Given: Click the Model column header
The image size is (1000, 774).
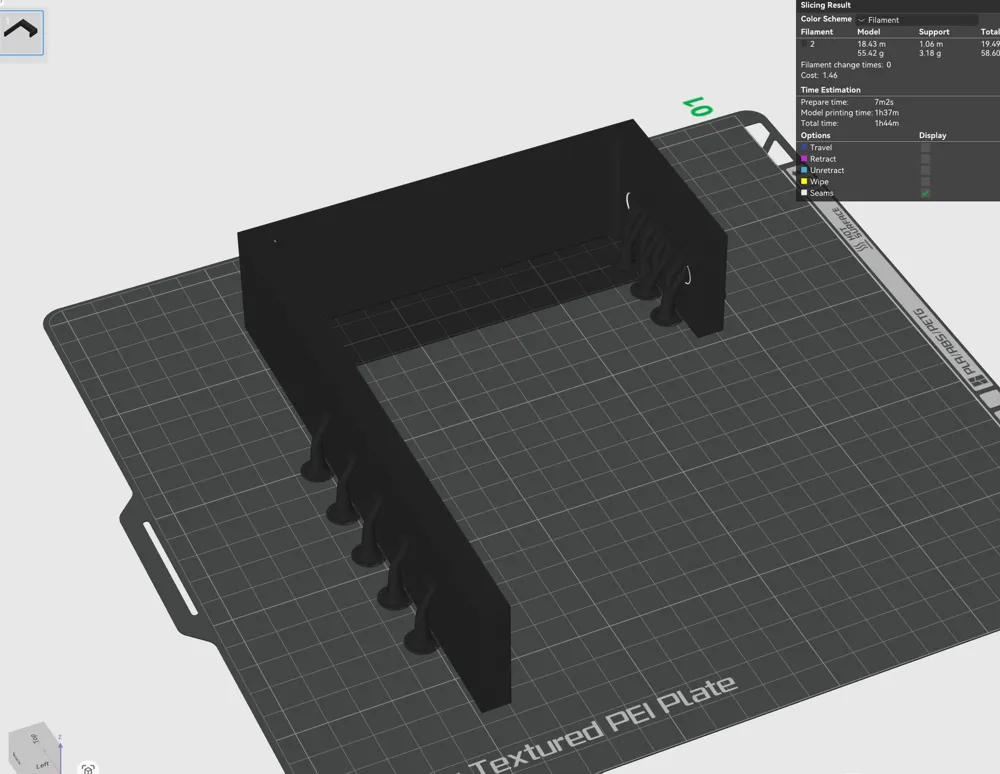Looking at the screenshot, I should tap(868, 32).
